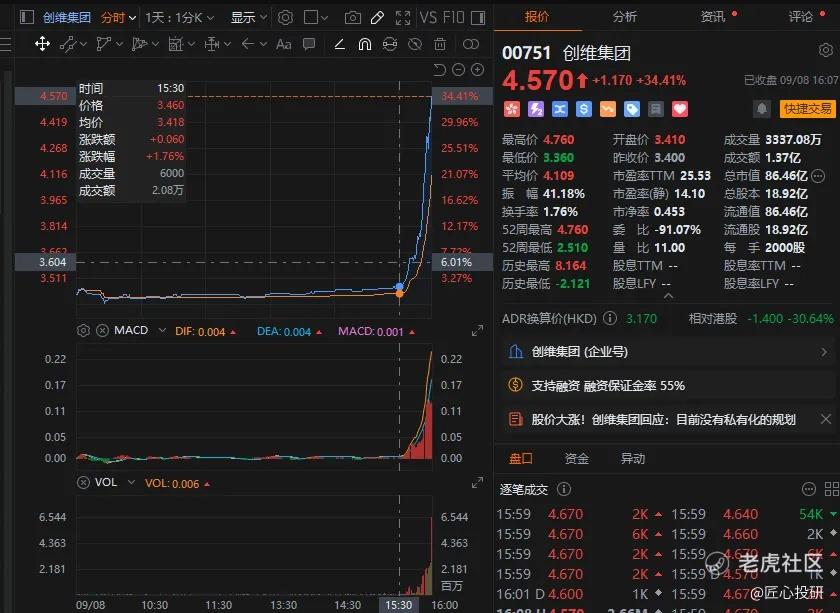Remove the MACD indicator panel

tap(102, 331)
